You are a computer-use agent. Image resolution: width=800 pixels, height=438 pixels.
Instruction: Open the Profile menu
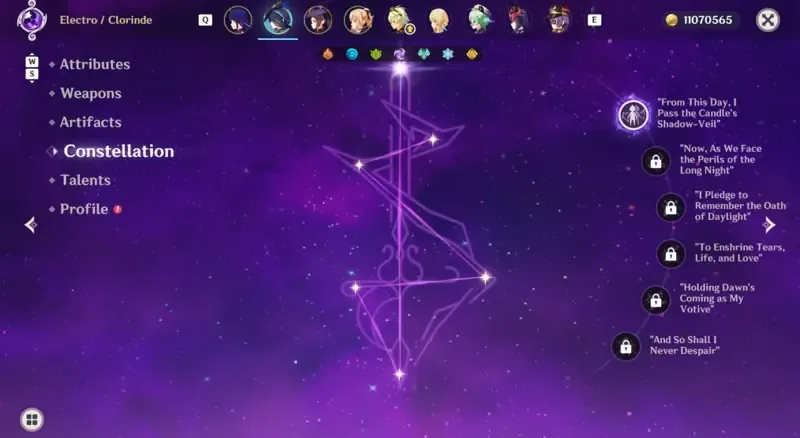(84, 209)
